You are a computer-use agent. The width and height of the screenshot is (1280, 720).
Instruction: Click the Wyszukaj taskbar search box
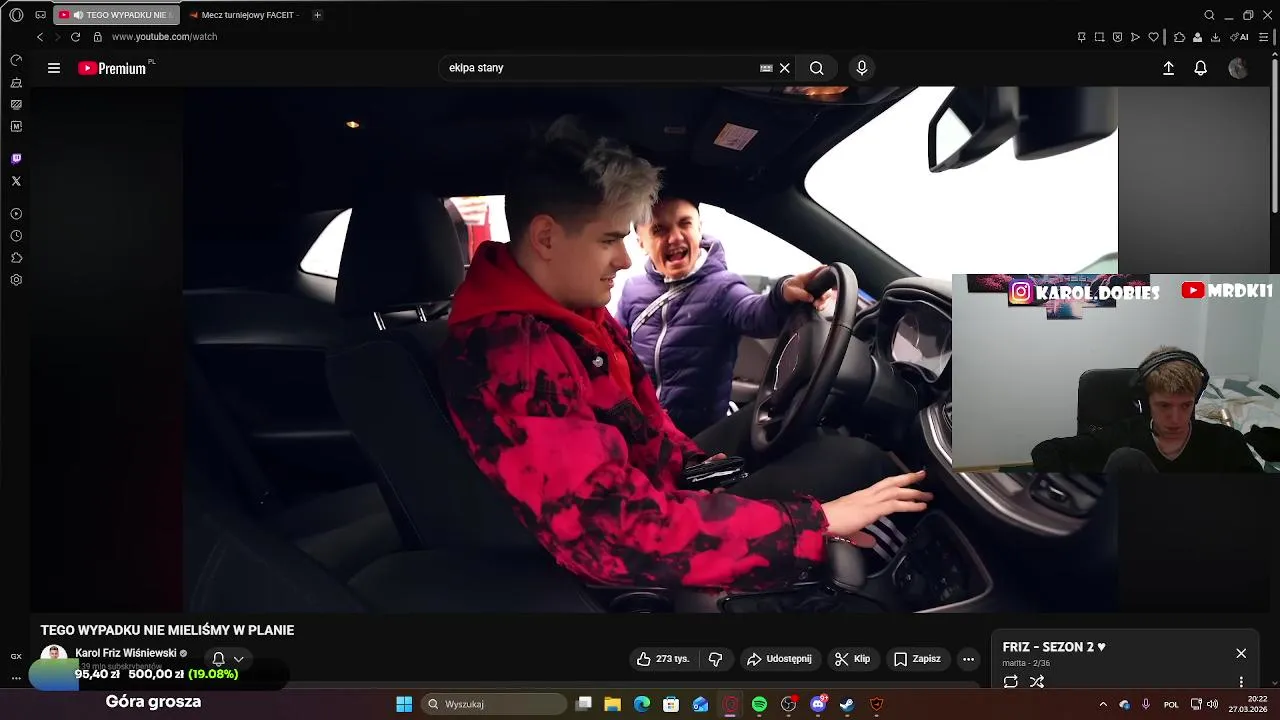pyautogui.click(x=494, y=704)
